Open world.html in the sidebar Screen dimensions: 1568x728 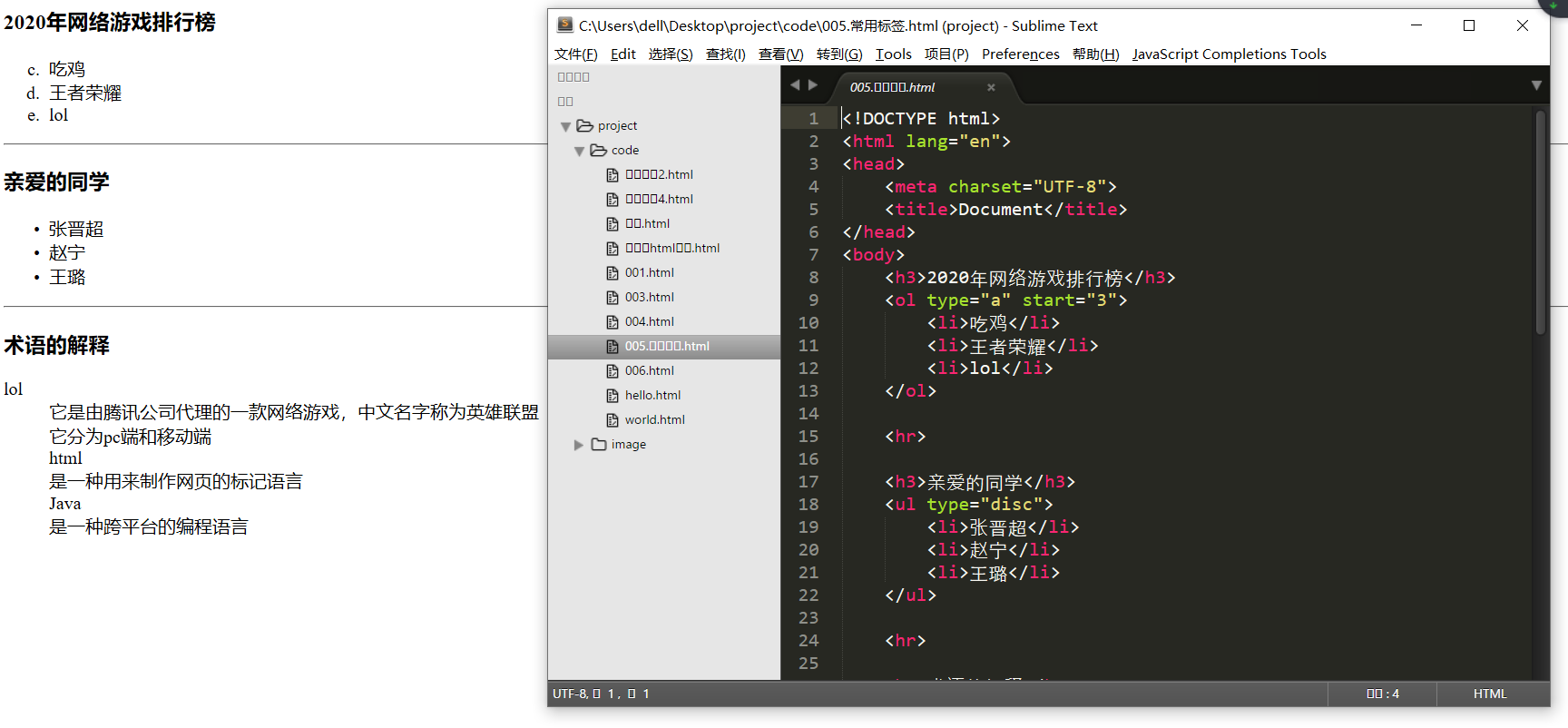655,419
